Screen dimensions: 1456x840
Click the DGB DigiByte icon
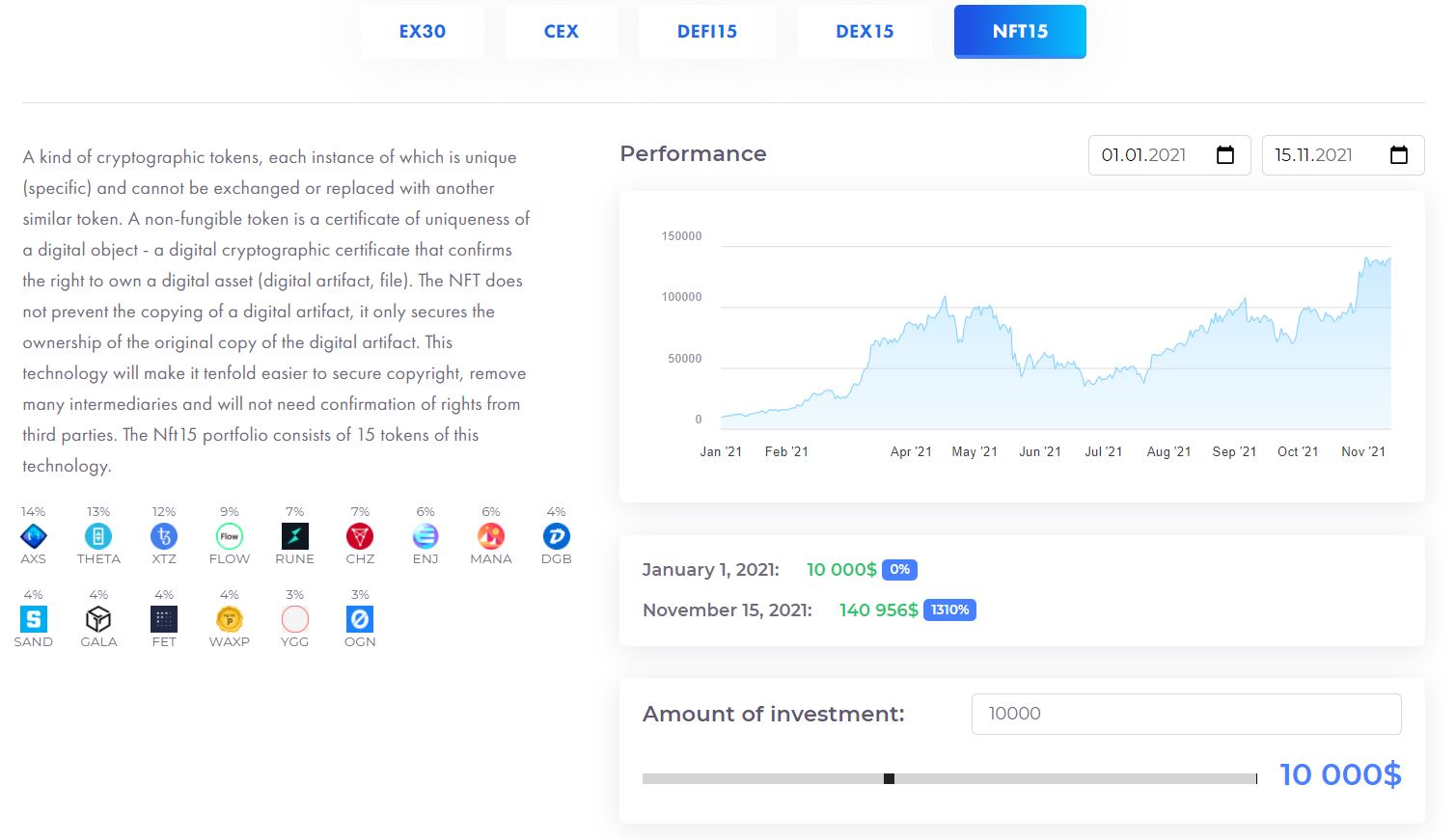(x=557, y=536)
